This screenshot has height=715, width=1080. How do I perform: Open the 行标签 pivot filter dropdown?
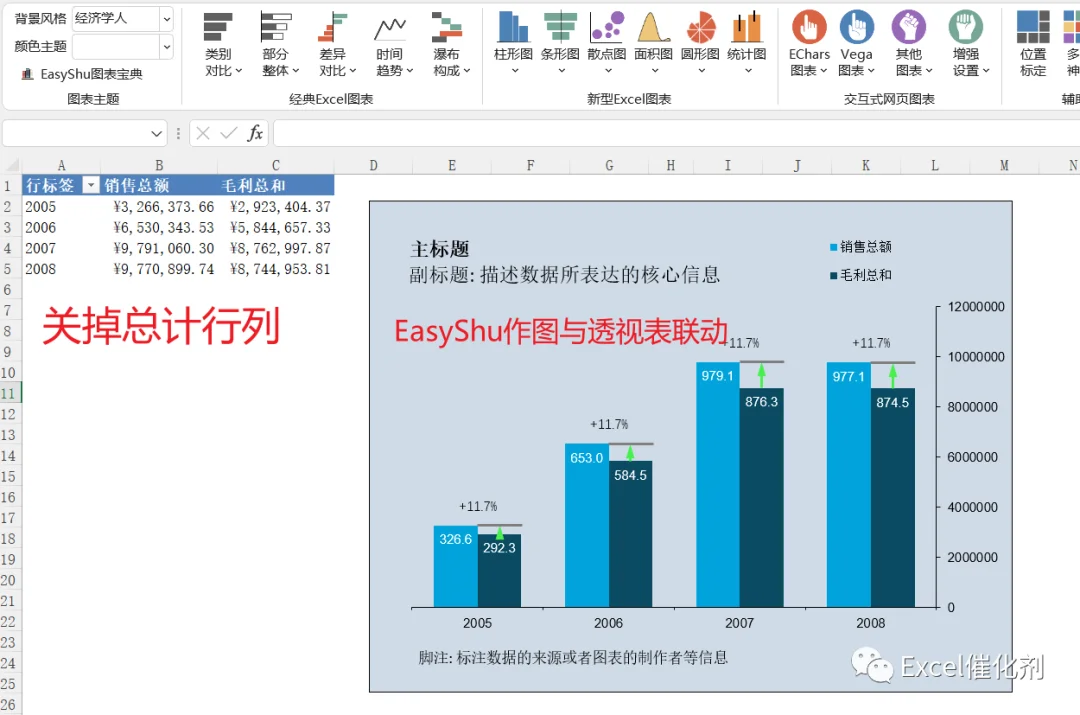(x=91, y=185)
